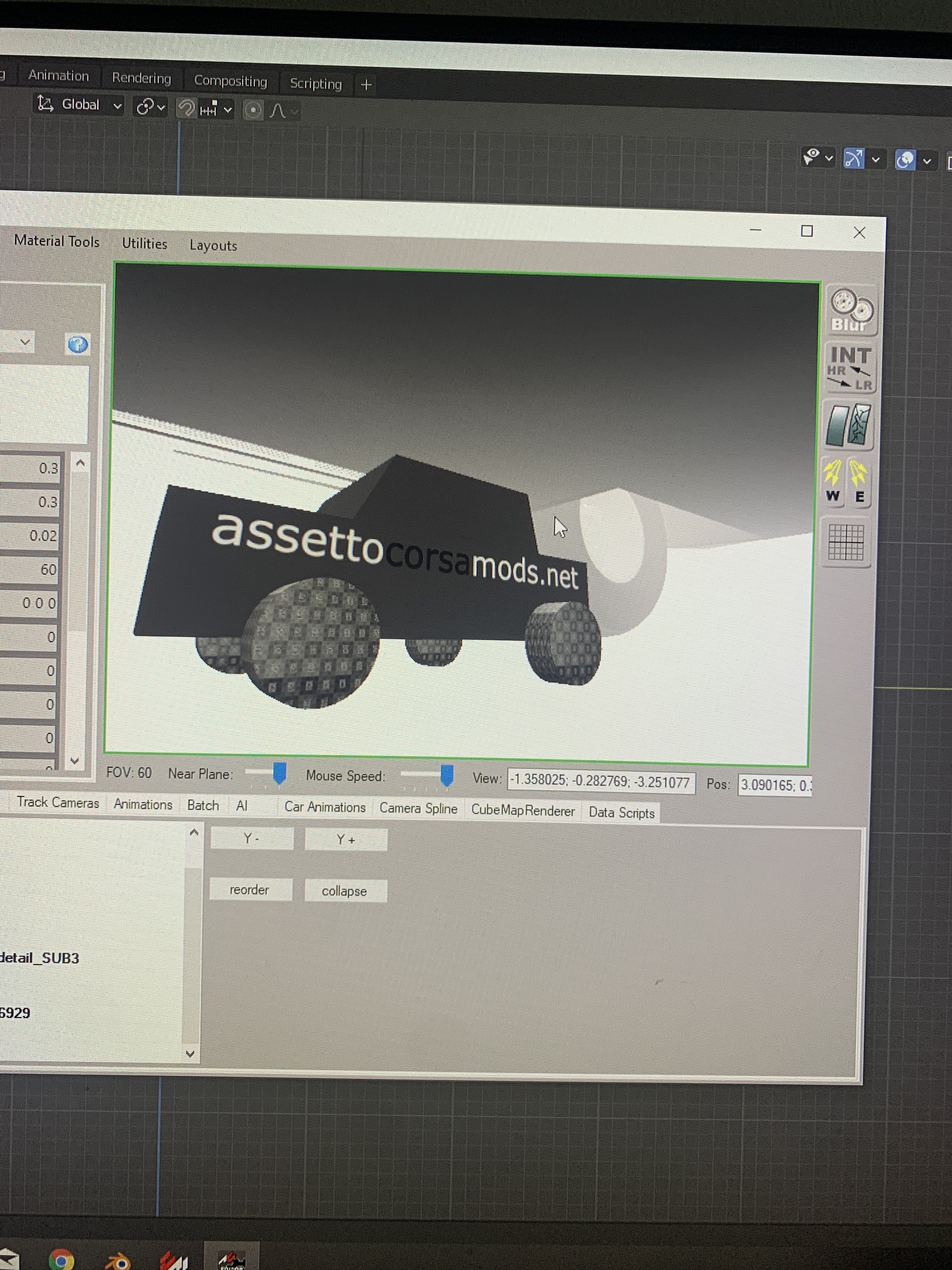Expand overlays options dropdown arrow
Viewport: 952px width, 1270px height.
coord(927,161)
